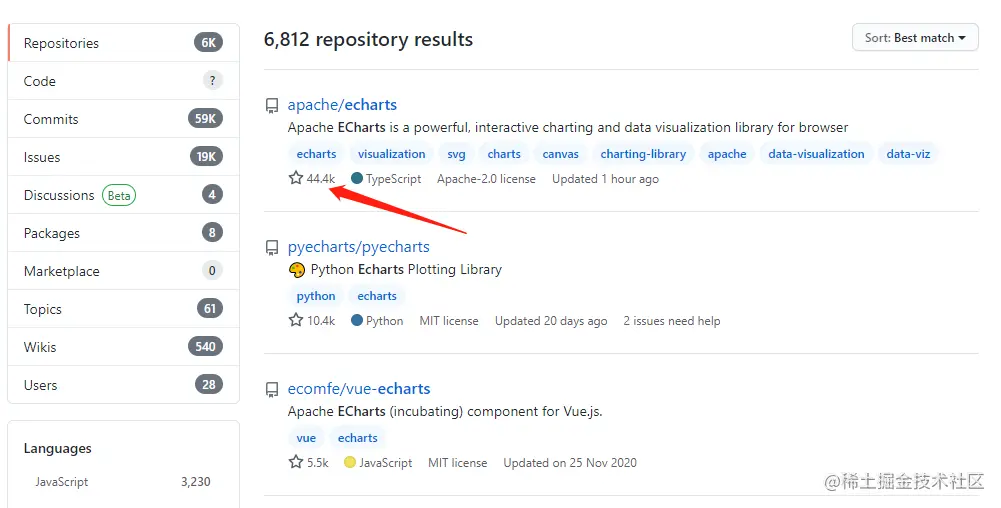Click the star icon for apache/echarts

296,178
